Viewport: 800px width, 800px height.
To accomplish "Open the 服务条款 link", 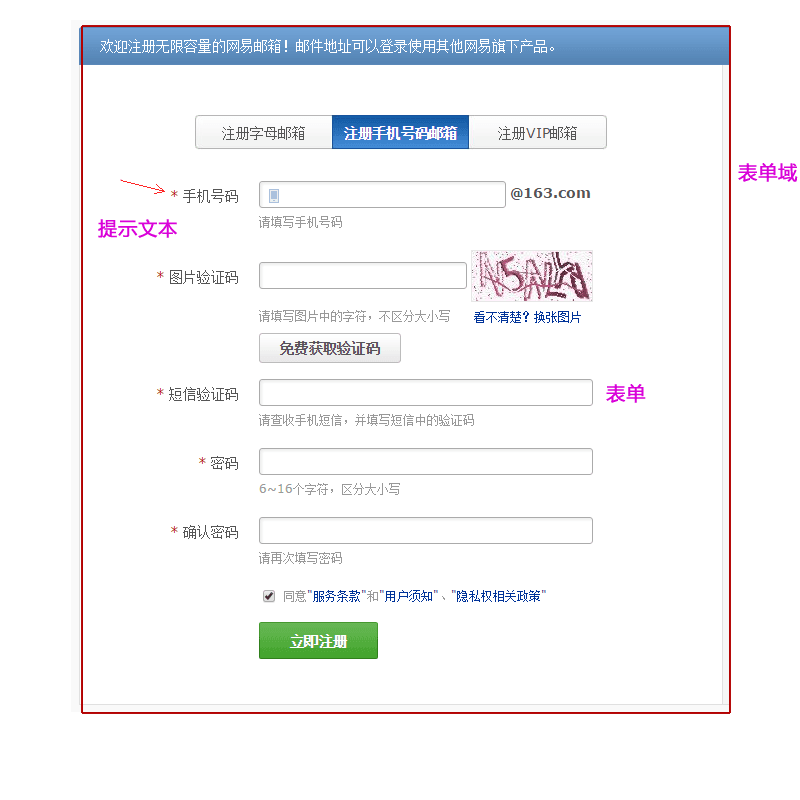I will click(x=336, y=596).
